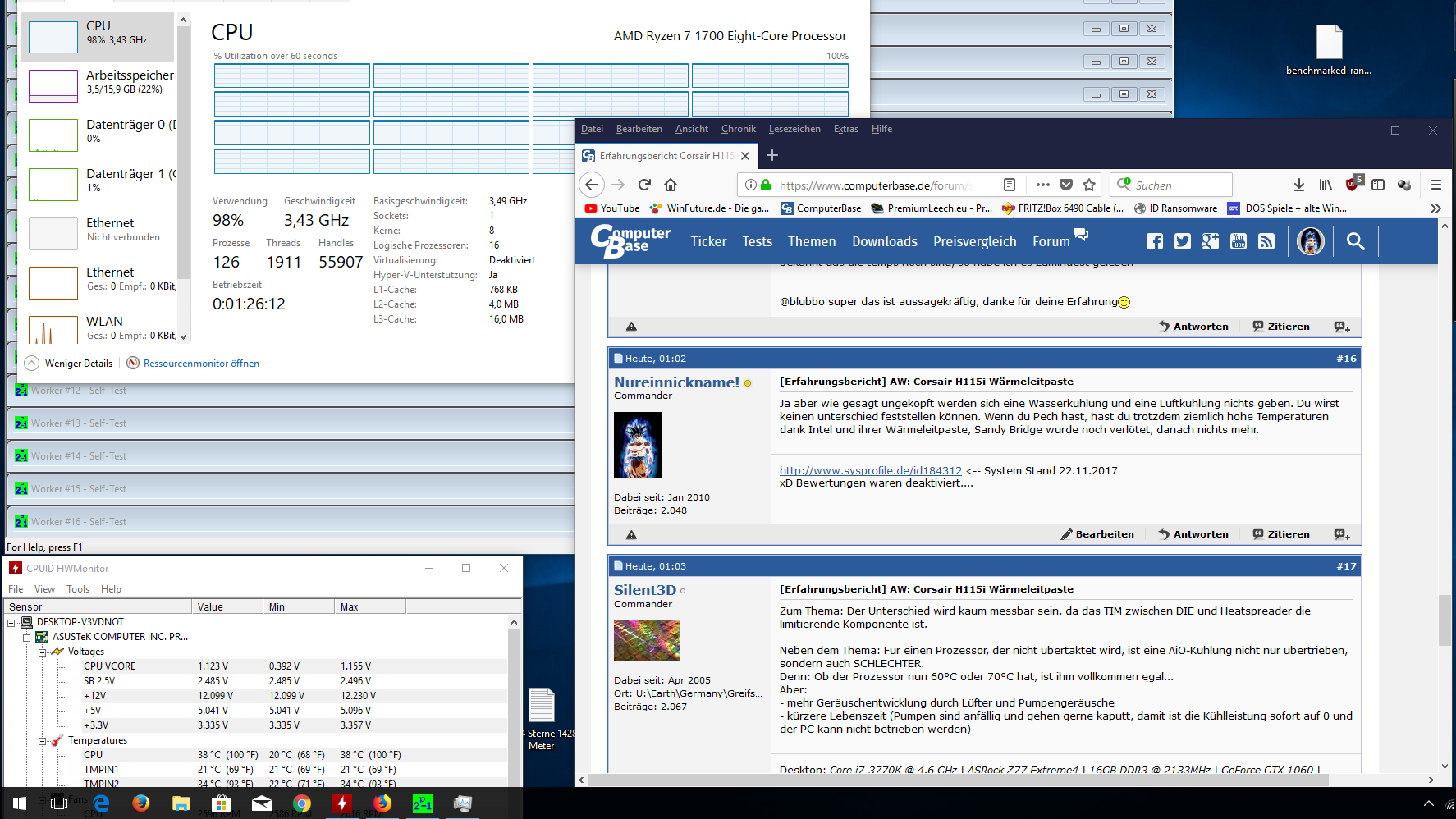Open Ressourcenmonitor öffnen link
Screen dimensions: 1456x819
[201, 363]
